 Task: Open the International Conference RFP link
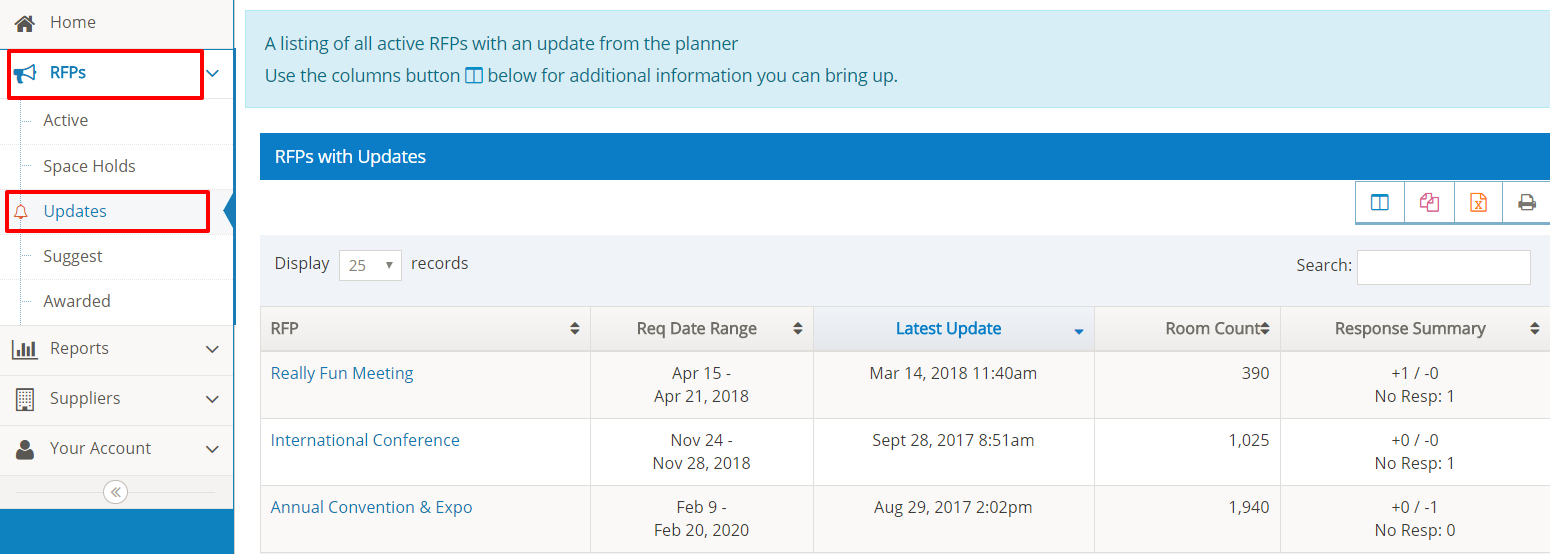365,440
